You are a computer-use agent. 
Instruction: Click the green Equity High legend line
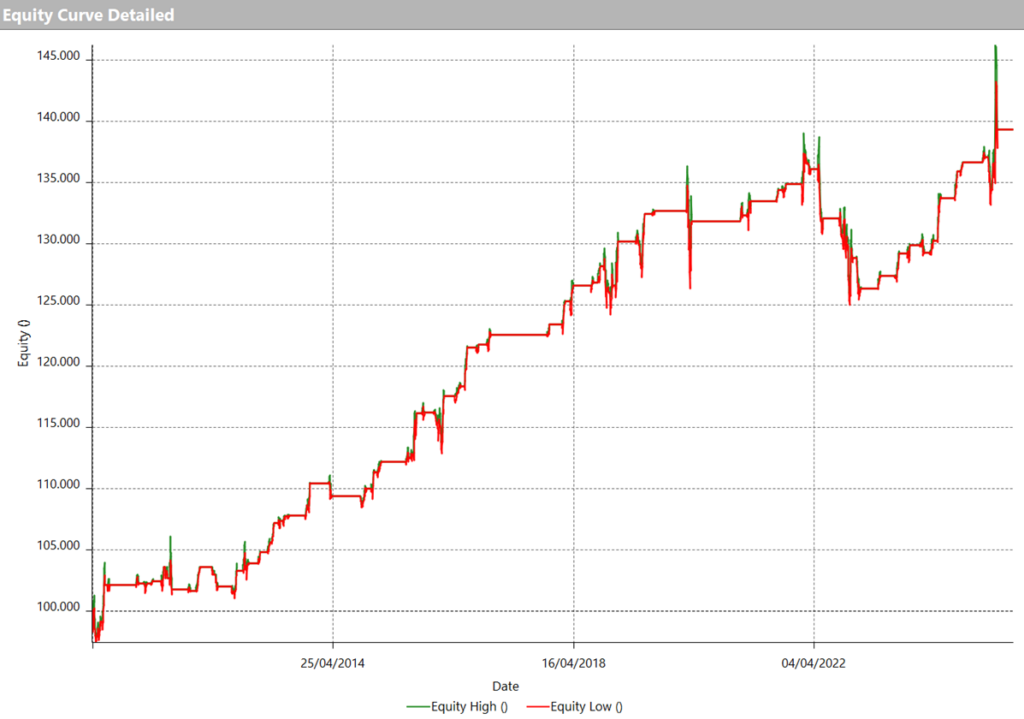pos(418,707)
